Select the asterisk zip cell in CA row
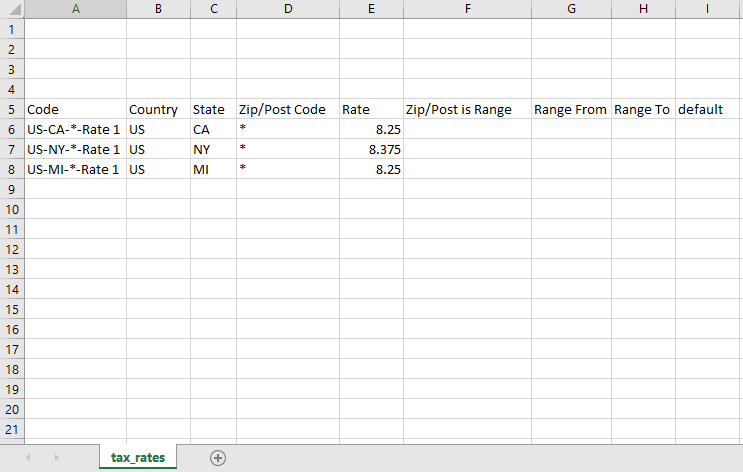Viewport: 743px width, 472px height. click(x=288, y=129)
